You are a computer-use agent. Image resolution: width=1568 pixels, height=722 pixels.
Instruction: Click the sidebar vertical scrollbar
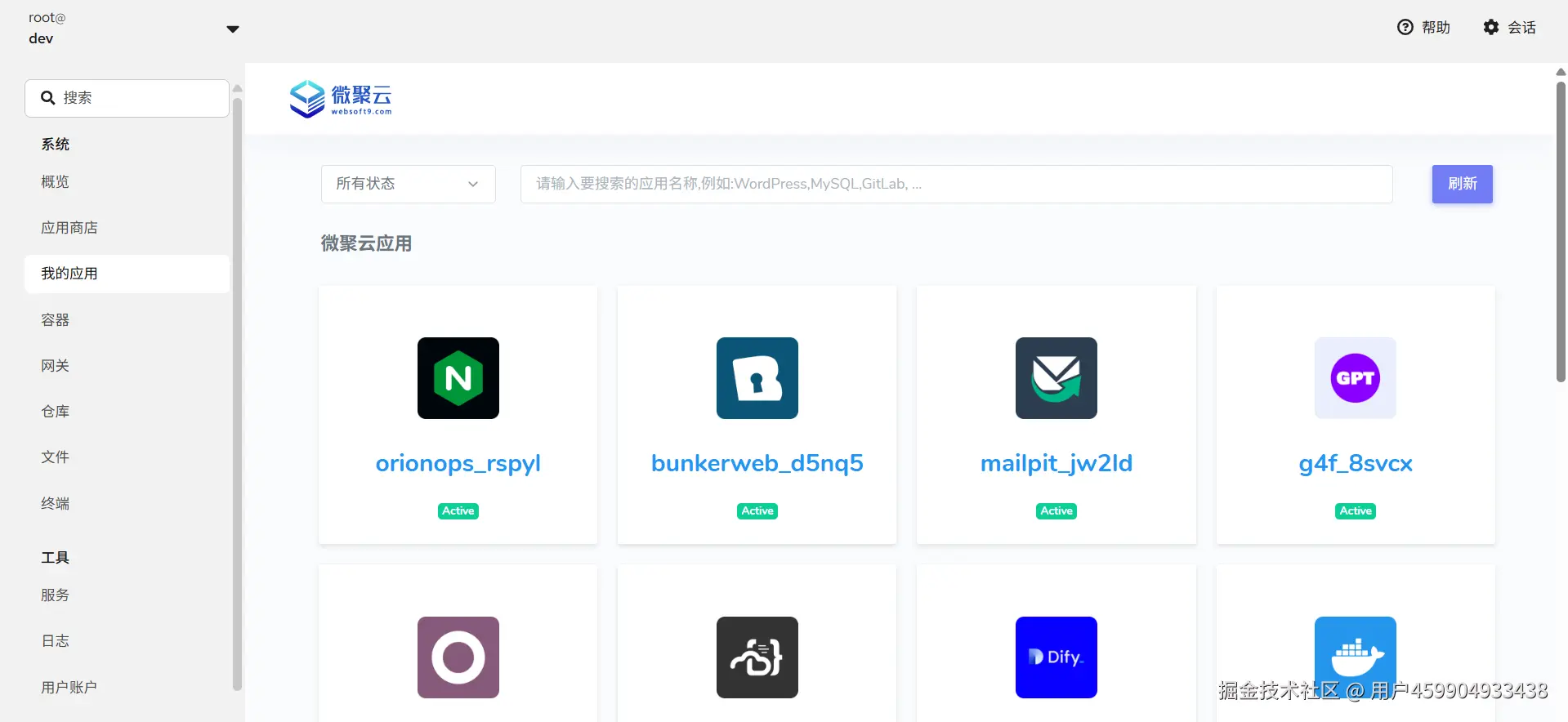(237, 394)
